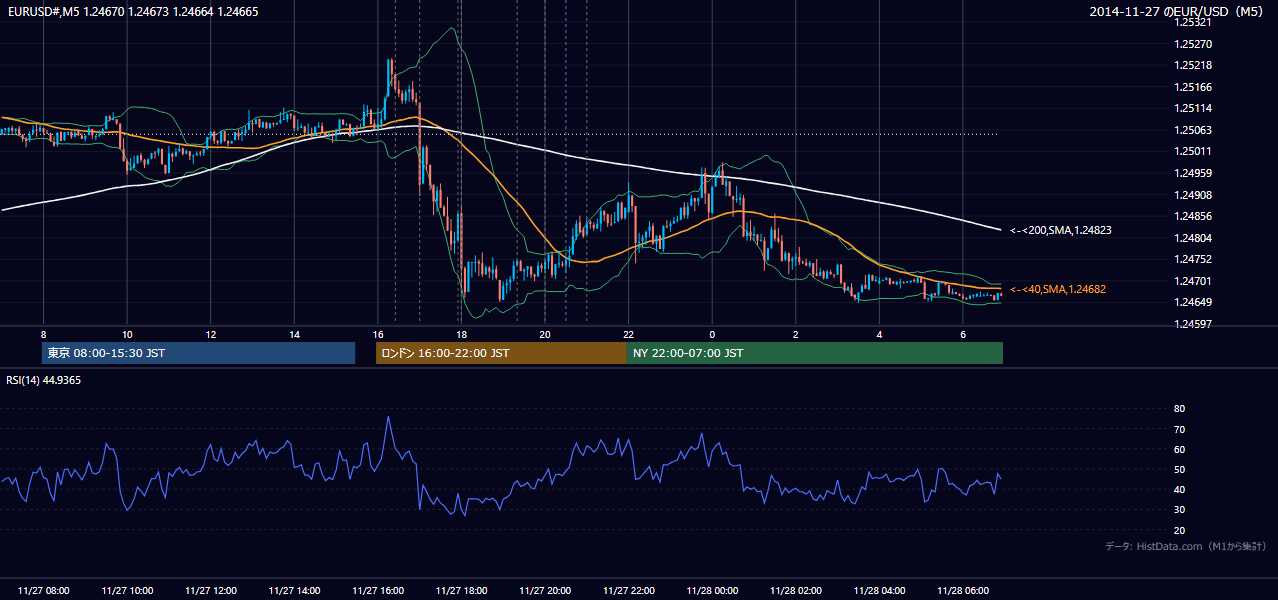Click the RSI scale value 80

[x=1180, y=409]
